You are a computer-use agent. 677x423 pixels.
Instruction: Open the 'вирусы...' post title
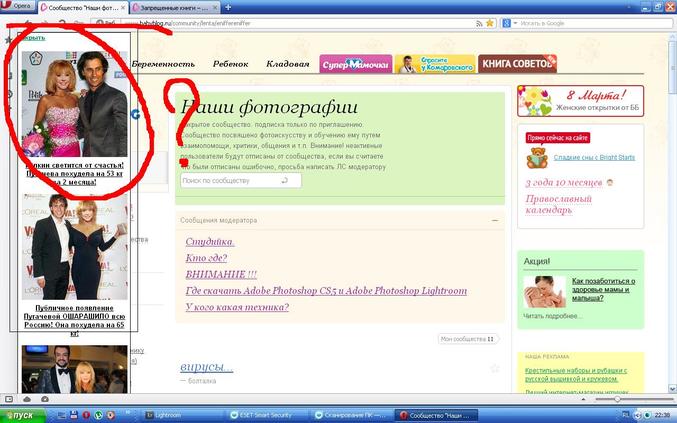tap(207, 367)
